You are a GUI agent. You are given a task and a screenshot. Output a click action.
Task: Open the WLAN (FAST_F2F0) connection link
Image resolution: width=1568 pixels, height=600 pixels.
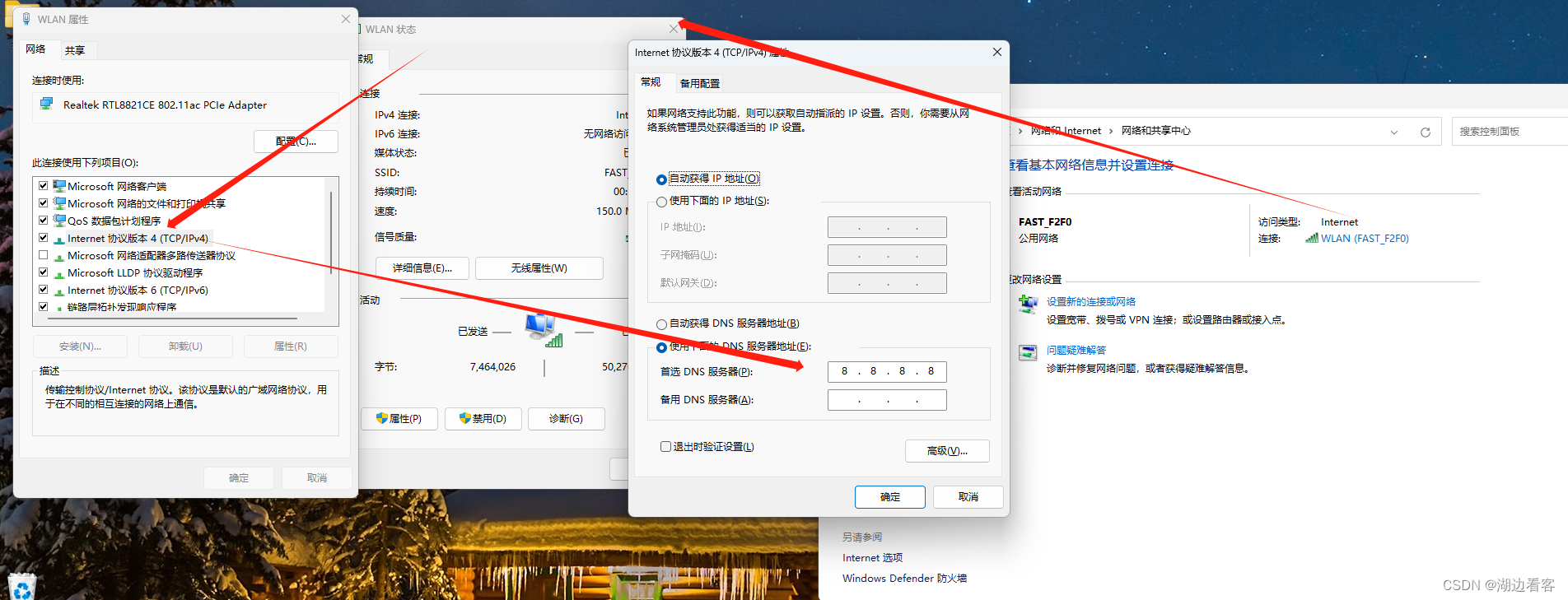(1364, 239)
